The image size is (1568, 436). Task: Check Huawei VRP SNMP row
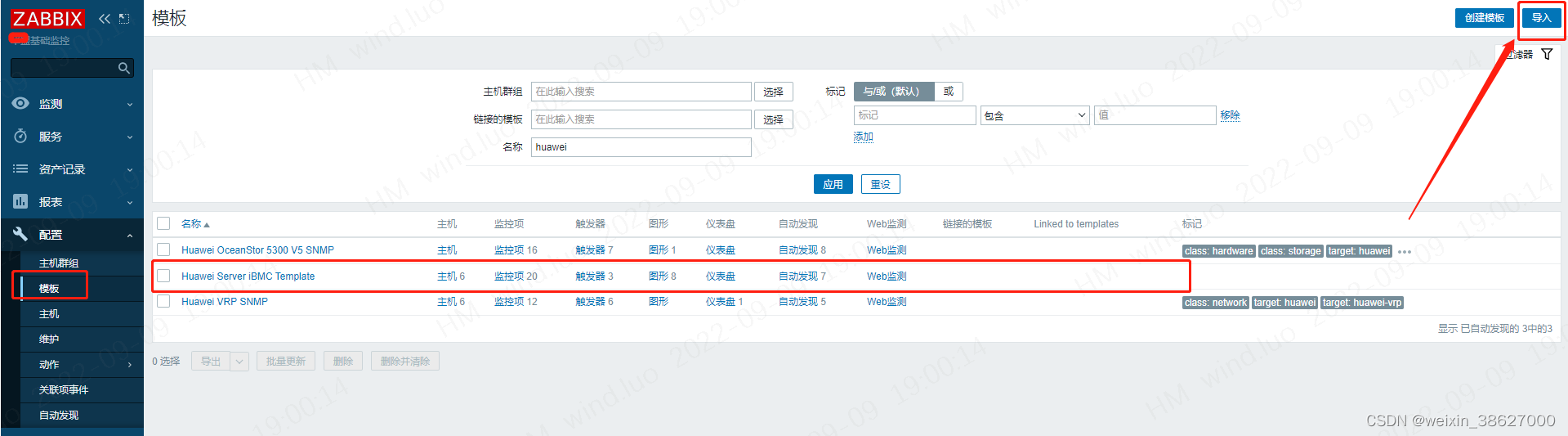point(163,301)
